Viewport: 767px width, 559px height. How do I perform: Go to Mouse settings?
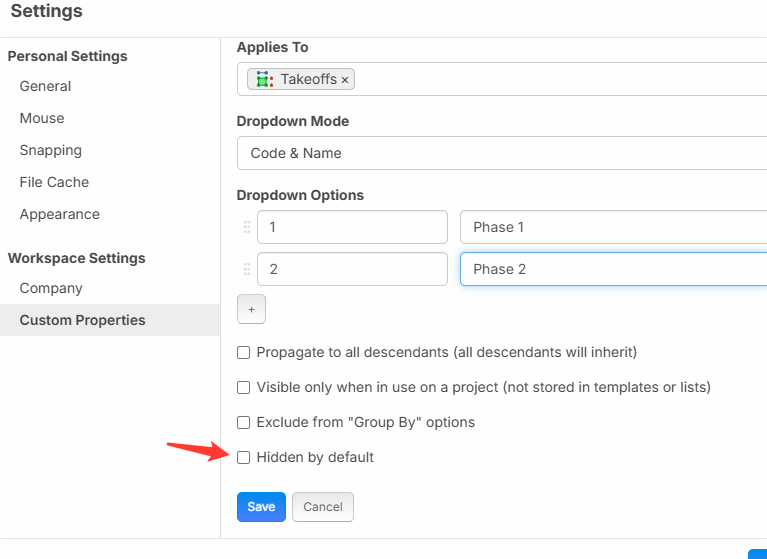click(42, 118)
